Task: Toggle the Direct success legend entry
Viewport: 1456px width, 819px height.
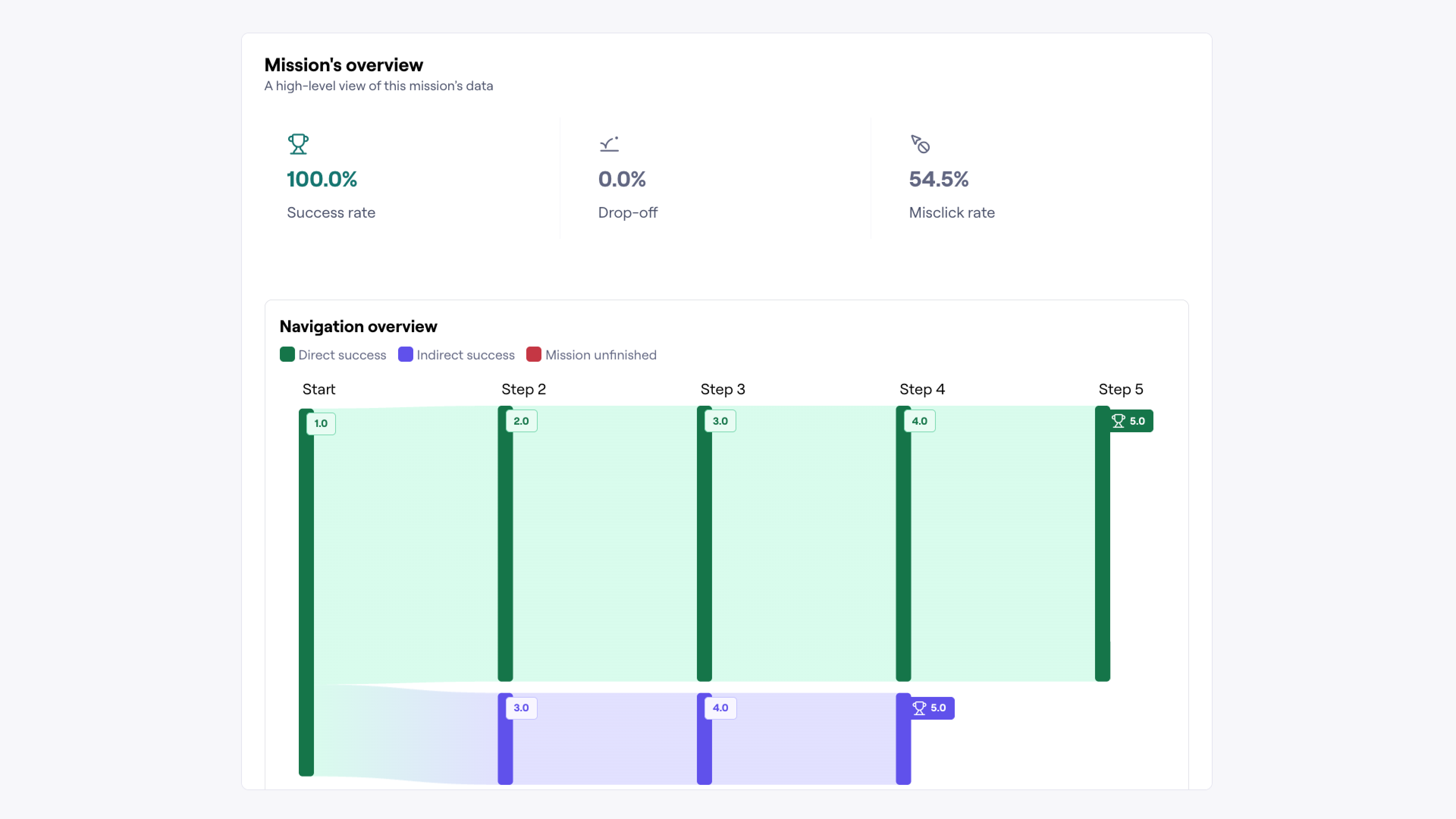Action: point(333,355)
